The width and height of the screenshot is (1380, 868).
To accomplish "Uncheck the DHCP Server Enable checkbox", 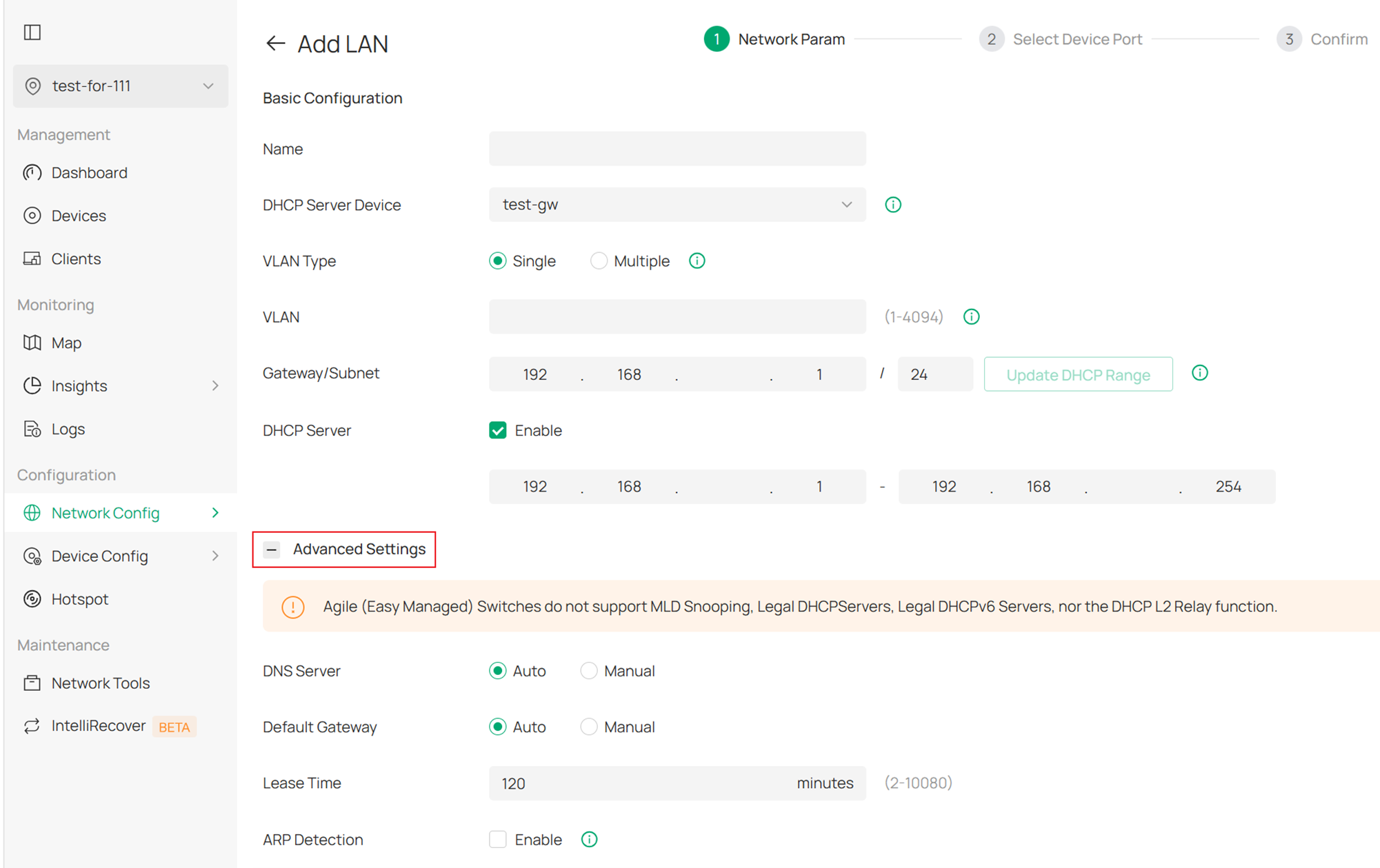I will [497, 430].
